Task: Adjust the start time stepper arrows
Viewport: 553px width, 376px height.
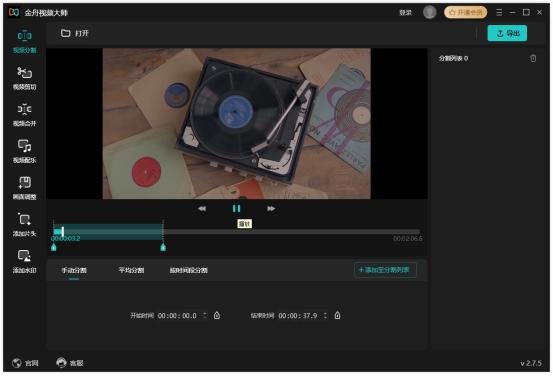Action: (205, 315)
